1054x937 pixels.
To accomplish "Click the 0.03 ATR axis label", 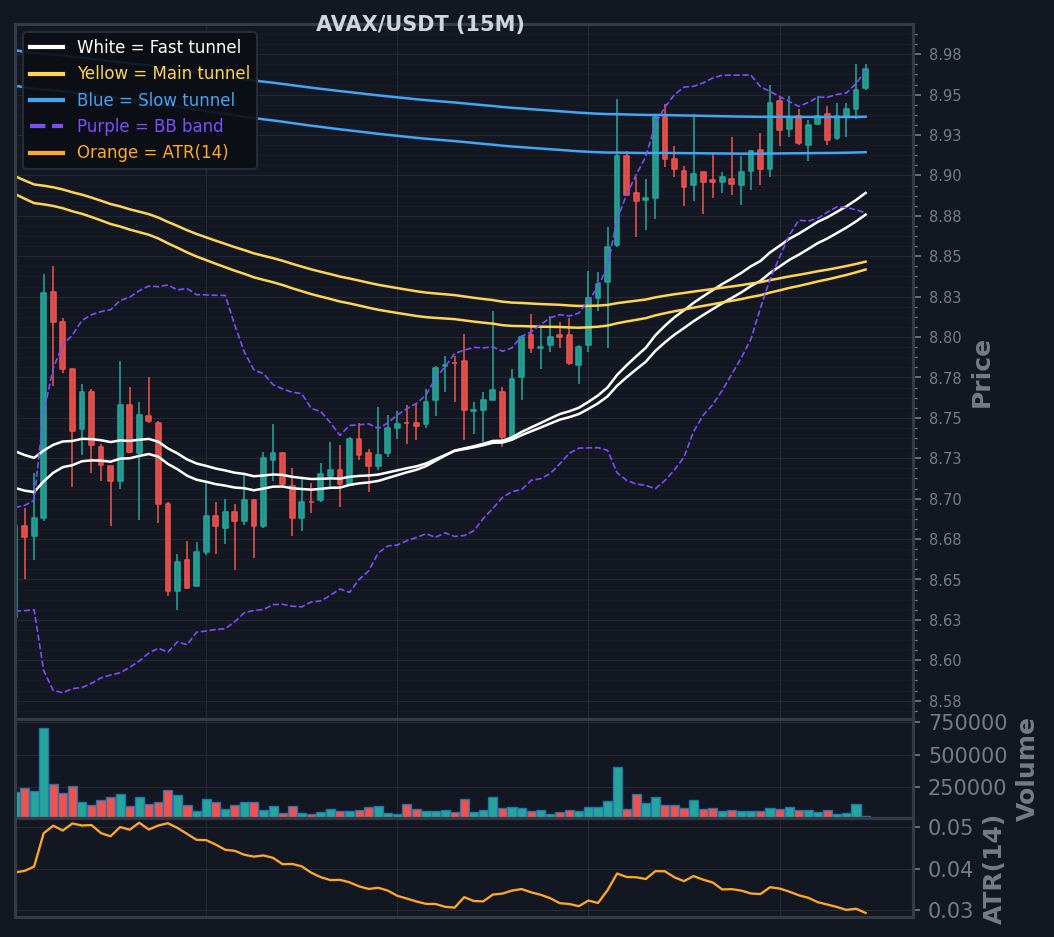I will [x=950, y=911].
